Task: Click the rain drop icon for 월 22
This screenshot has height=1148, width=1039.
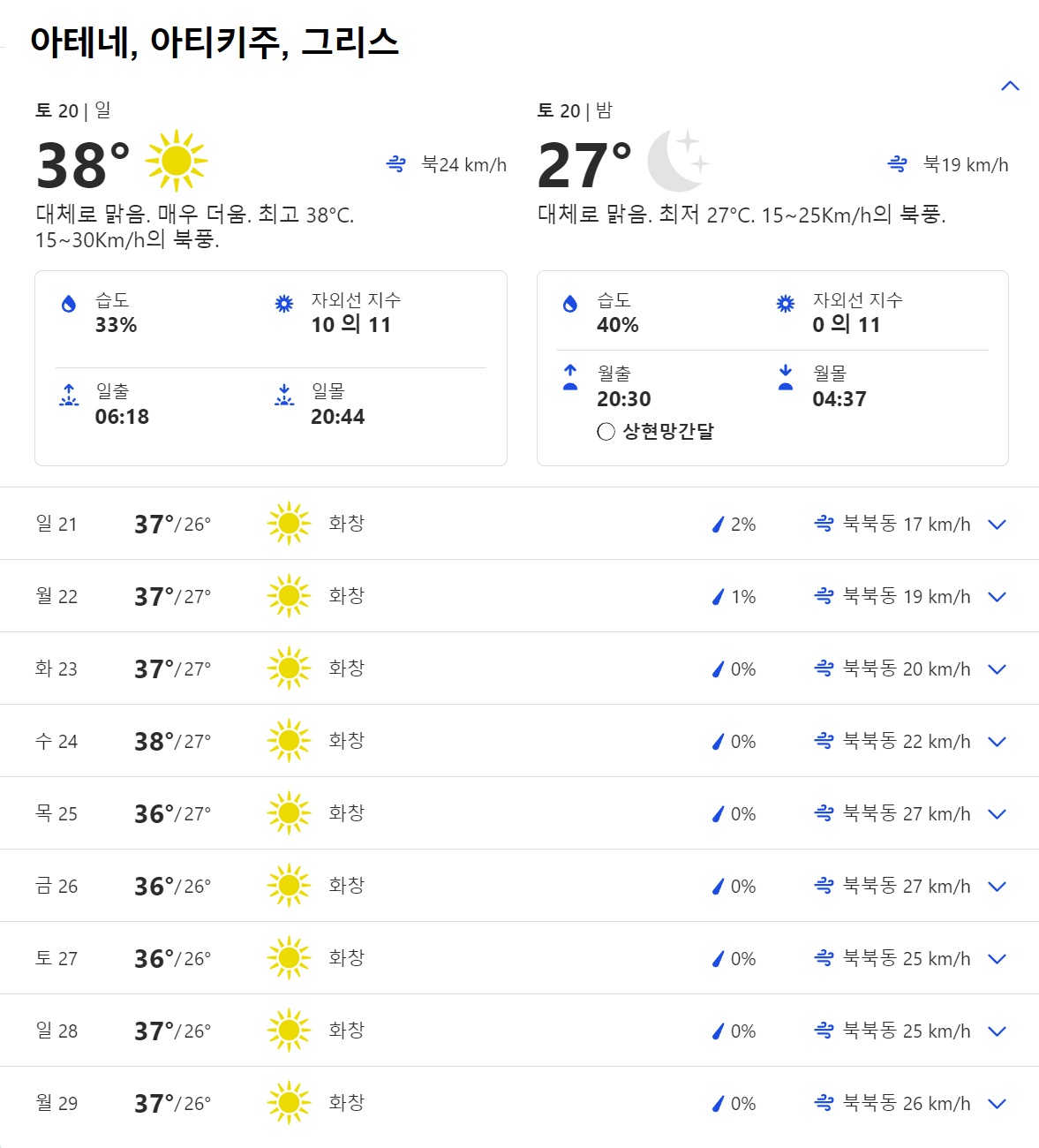Action: [718, 597]
